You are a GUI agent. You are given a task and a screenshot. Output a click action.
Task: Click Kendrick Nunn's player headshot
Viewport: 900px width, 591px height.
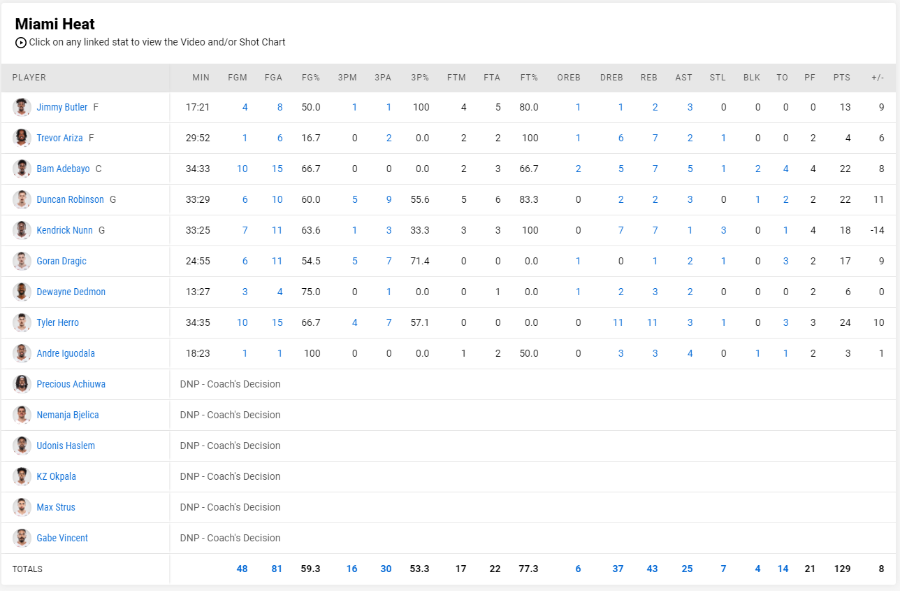coord(22,230)
